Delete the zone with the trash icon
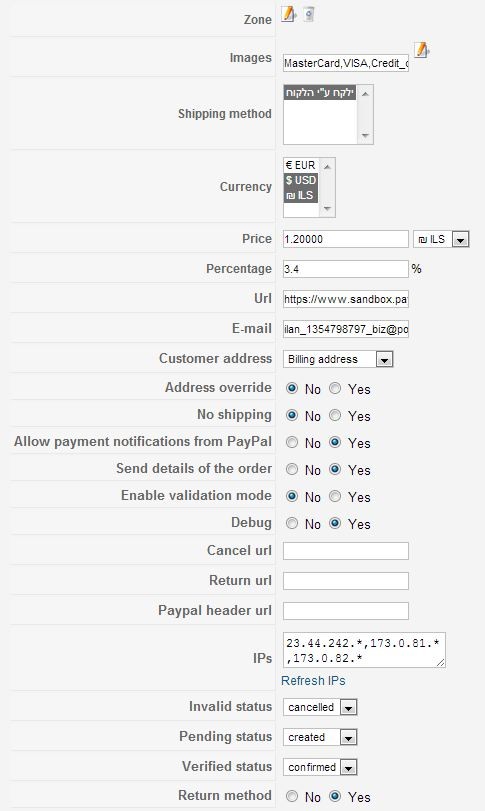Viewport: 485px width, 811px height. [309, 14]
